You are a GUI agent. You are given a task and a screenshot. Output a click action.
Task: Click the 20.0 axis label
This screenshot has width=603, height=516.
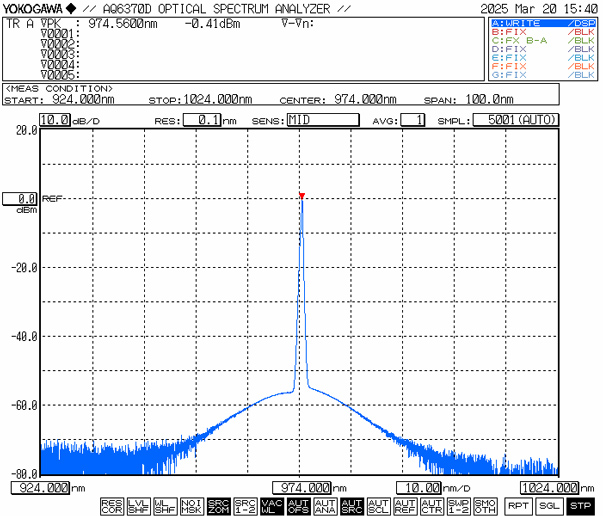tap(27, 130)
